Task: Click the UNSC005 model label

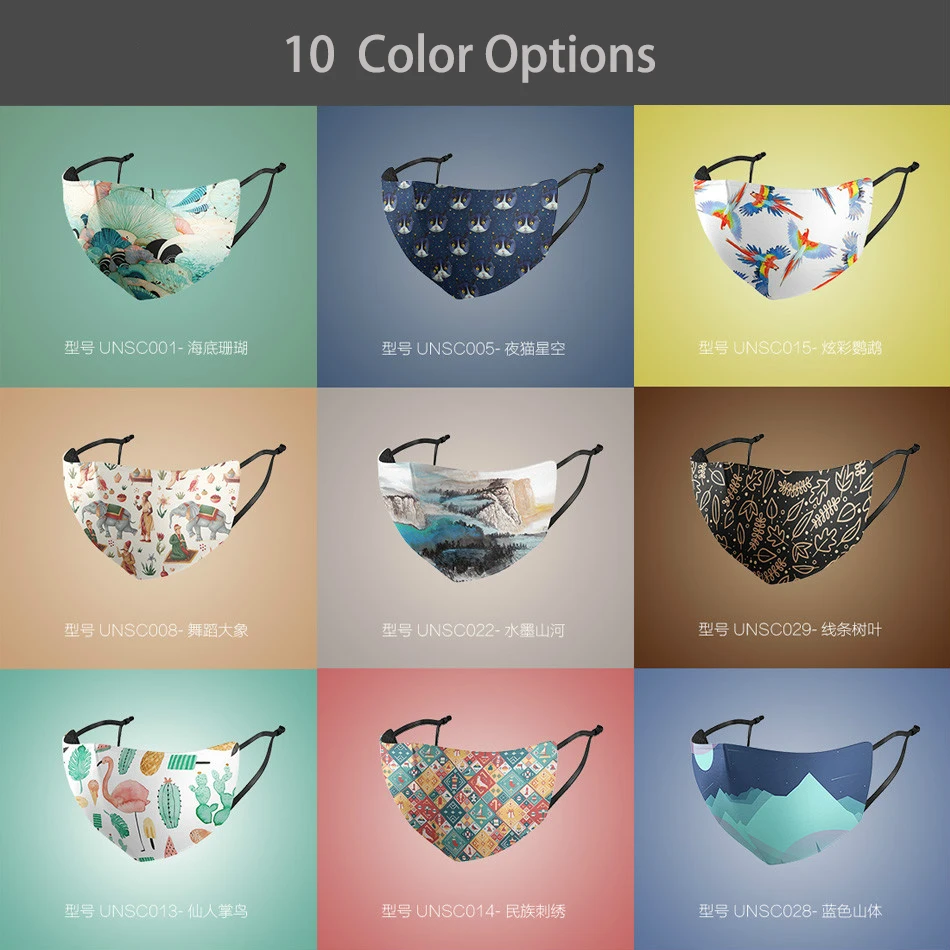Action: coord(473,348)
